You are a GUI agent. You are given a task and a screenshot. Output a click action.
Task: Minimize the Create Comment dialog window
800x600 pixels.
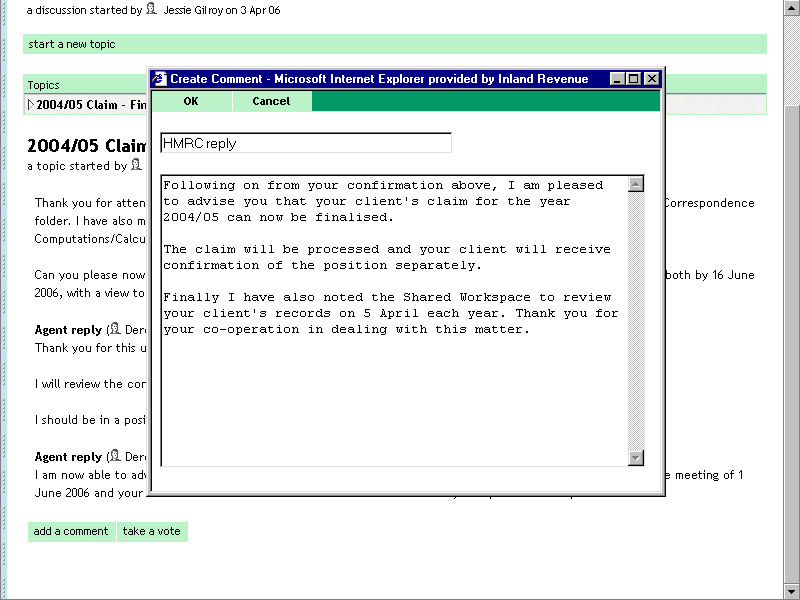coord(618,79)
